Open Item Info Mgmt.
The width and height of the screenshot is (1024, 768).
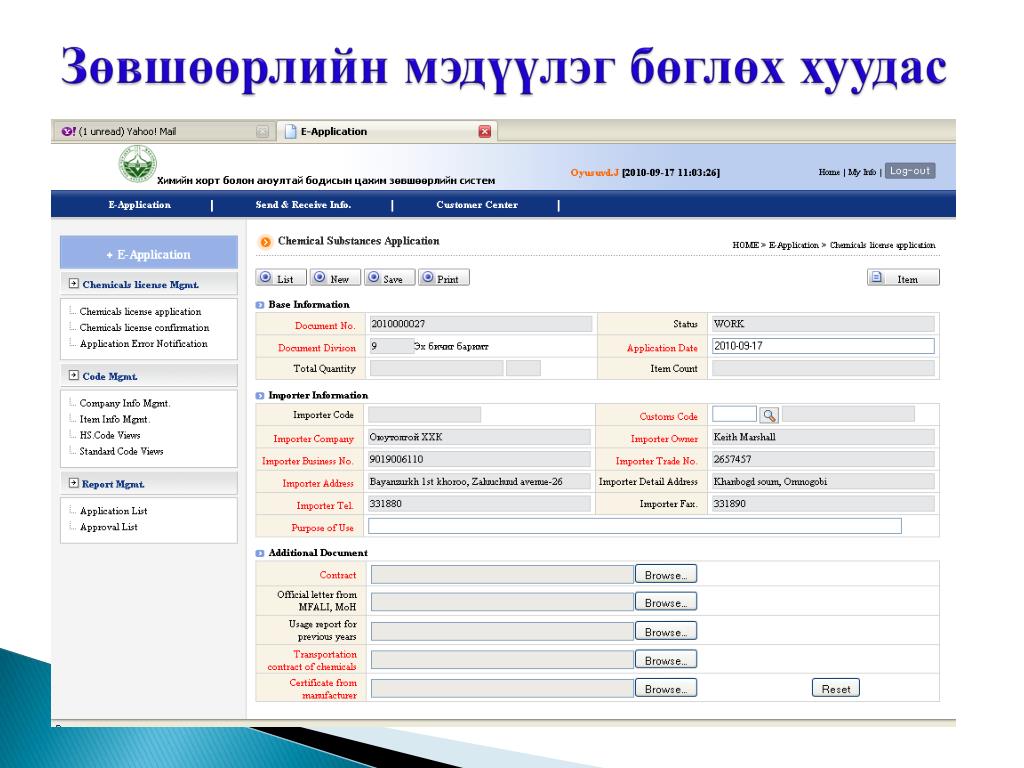point(114,419)
